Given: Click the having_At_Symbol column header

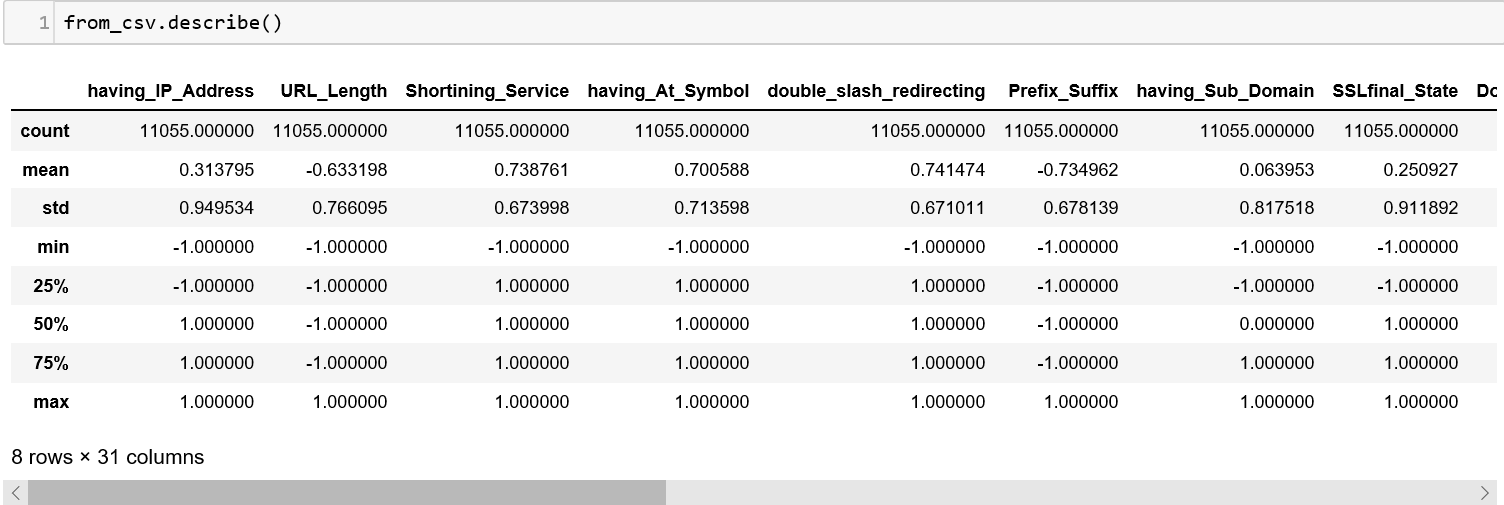Looking at the screenshot, I should tap(668, 91).
